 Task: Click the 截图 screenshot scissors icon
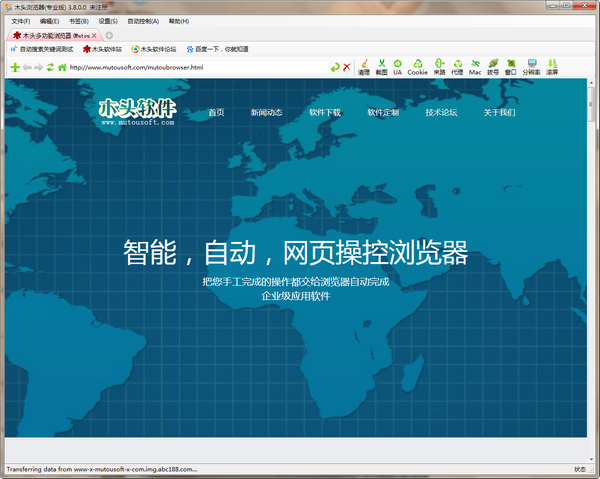381,66
